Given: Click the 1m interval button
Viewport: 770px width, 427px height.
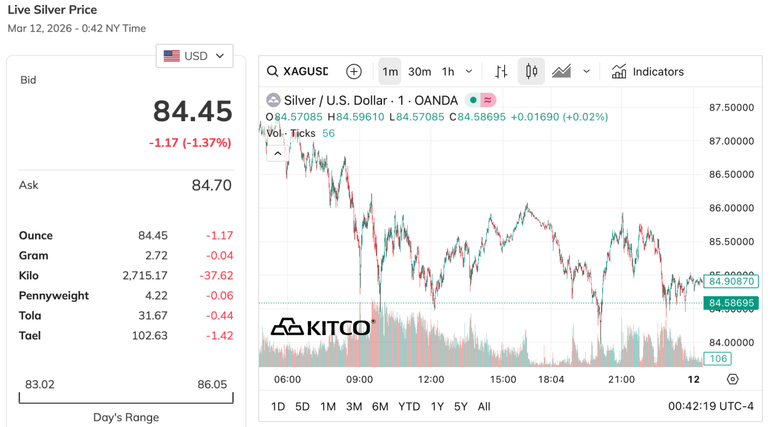Looking at the screenshot, I should [390, 72].
